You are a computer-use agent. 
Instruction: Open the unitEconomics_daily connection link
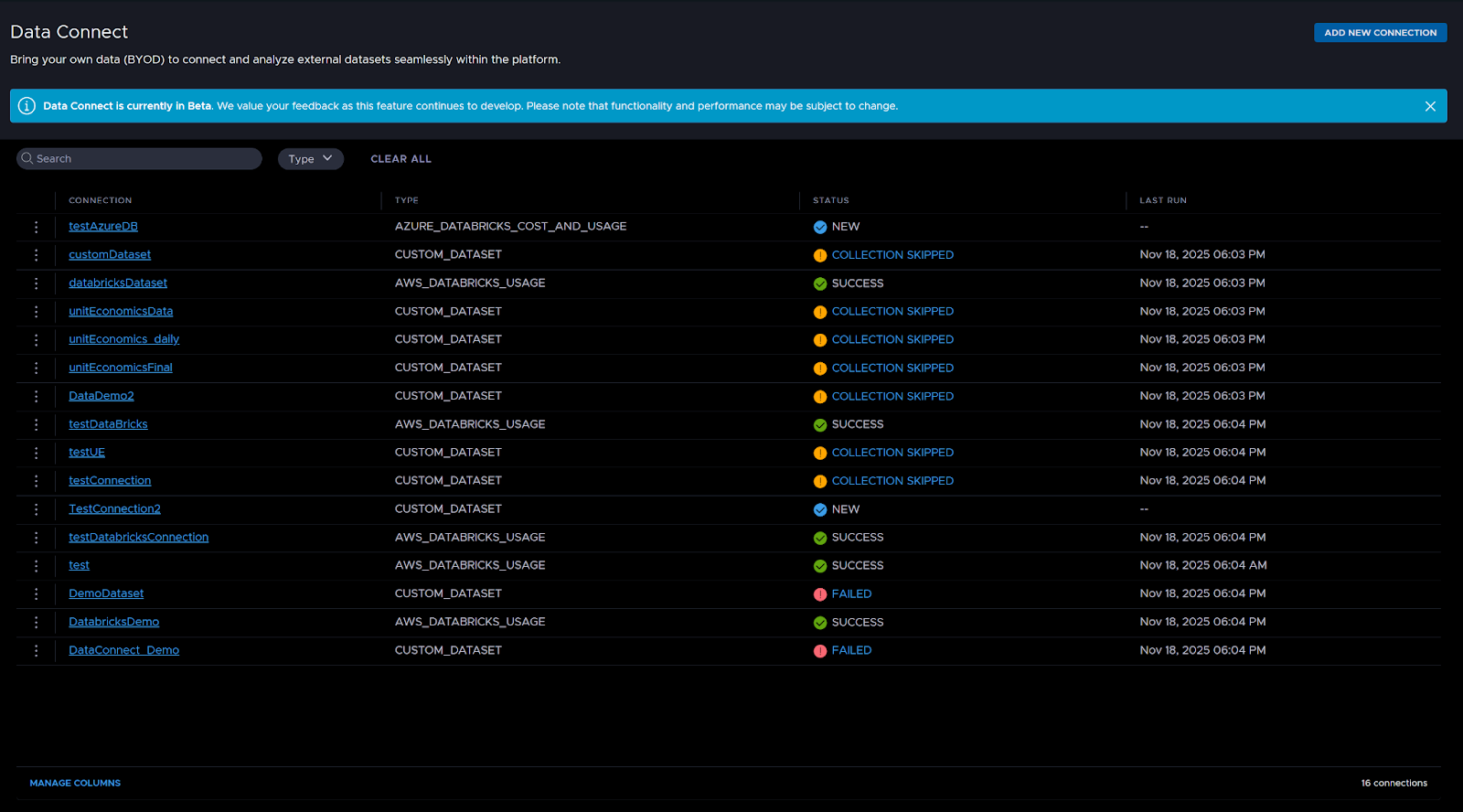click(x=123, y=339)
